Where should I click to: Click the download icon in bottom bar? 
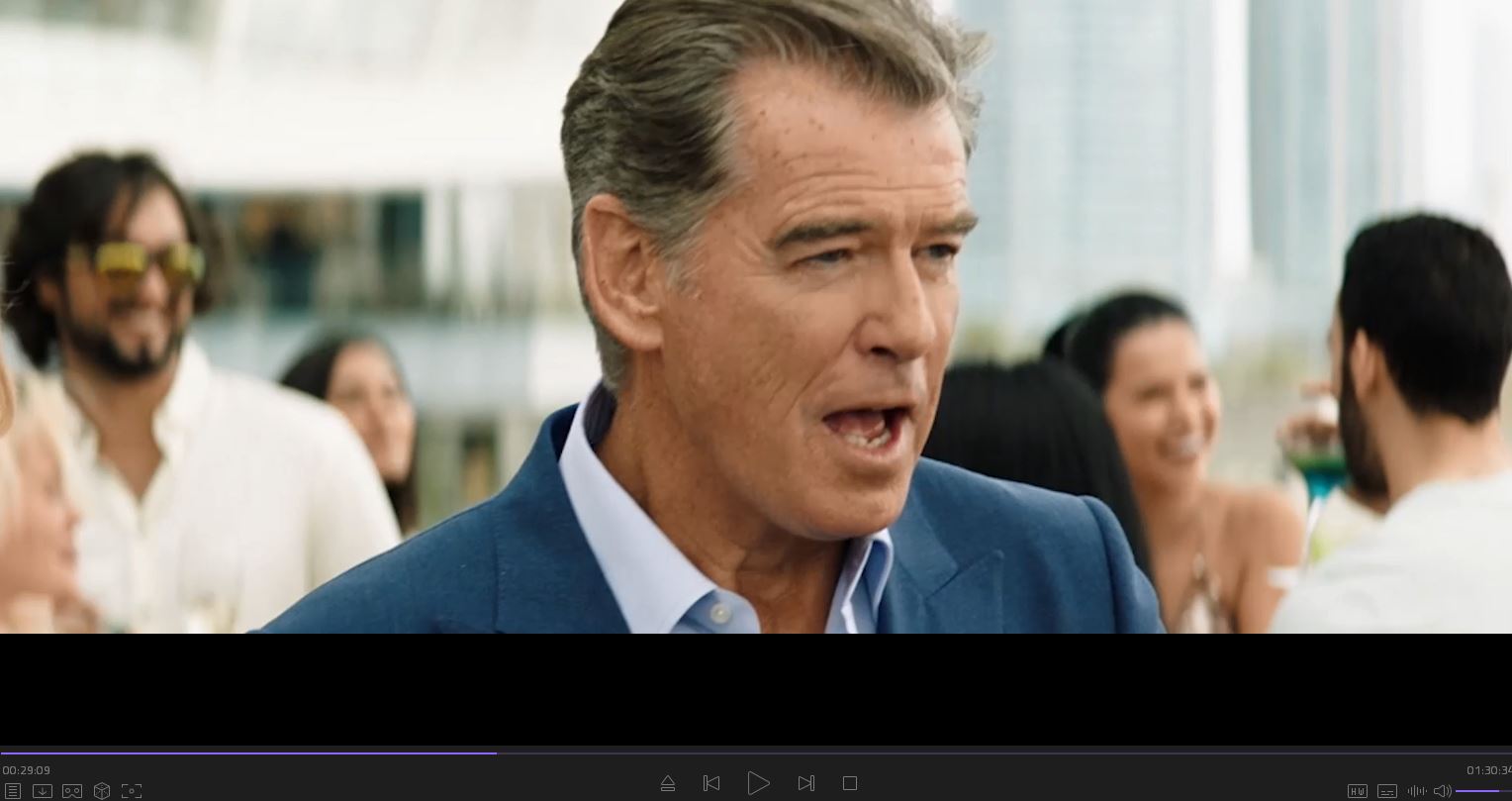[x=42, y=791]
